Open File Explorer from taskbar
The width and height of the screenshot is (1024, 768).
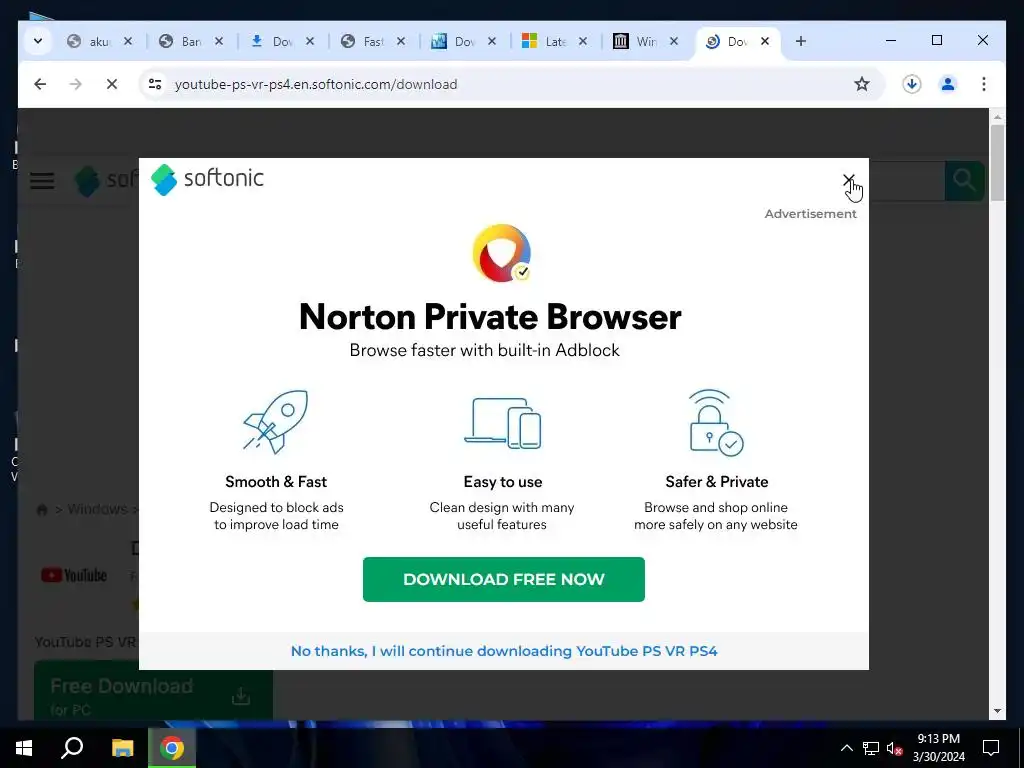122,748
